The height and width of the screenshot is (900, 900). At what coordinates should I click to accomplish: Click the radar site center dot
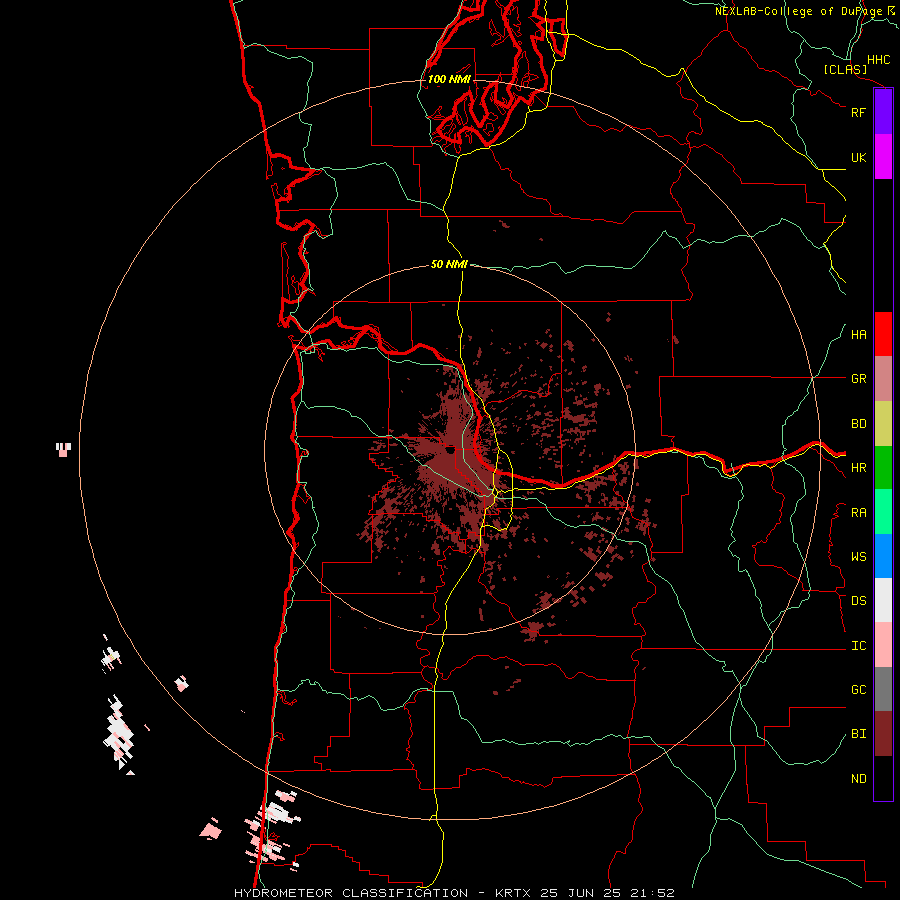pos(451,449)
